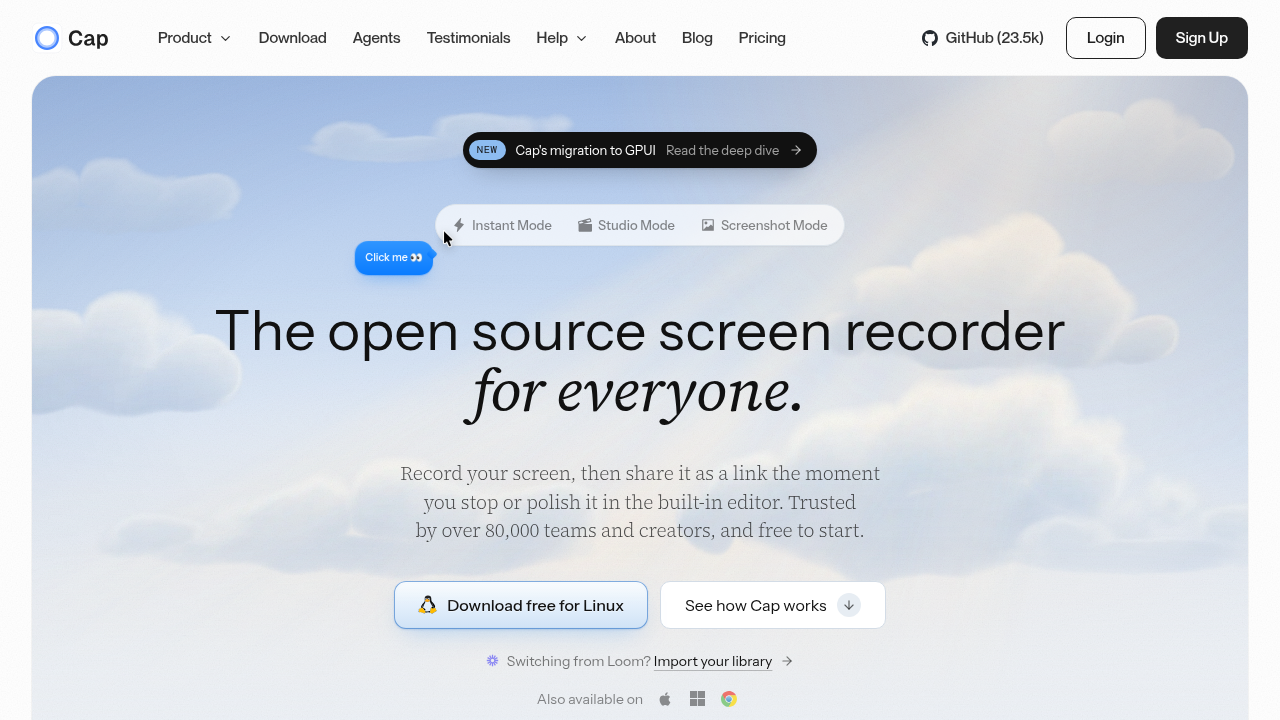
Task: Click the Login button
Action: [1106, 38]
